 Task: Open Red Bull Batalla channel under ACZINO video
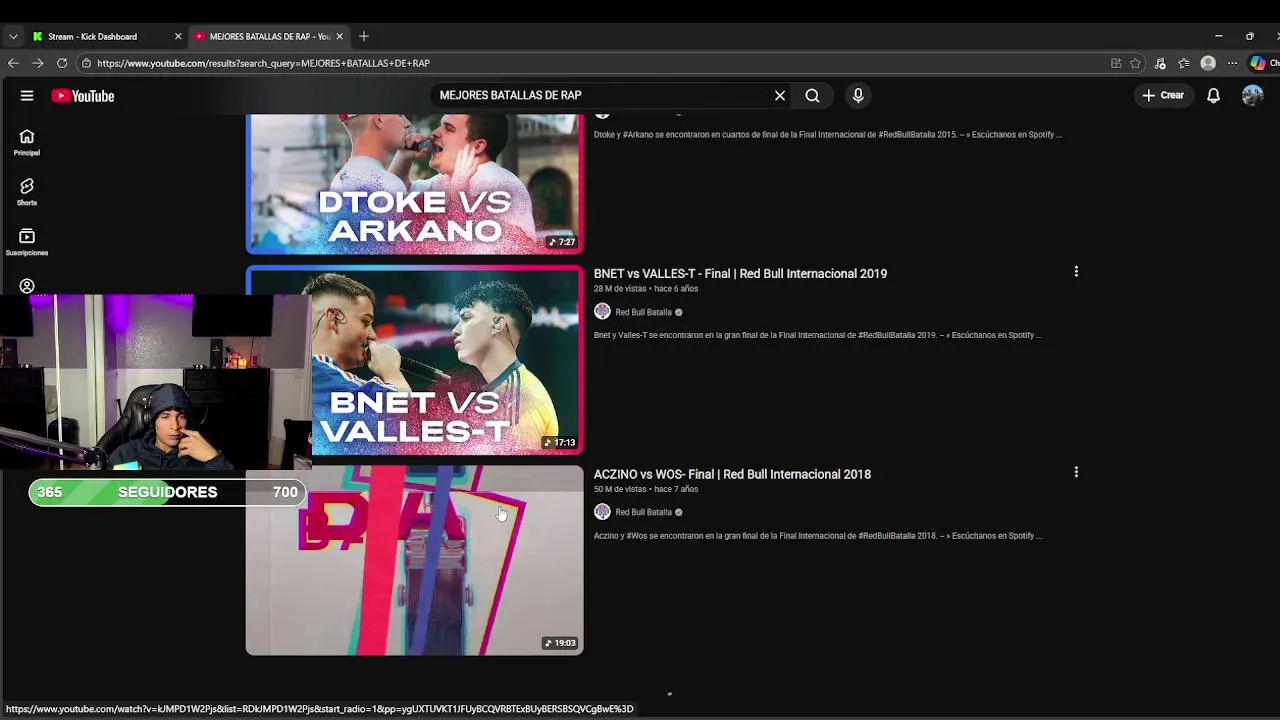pos(643,512)
